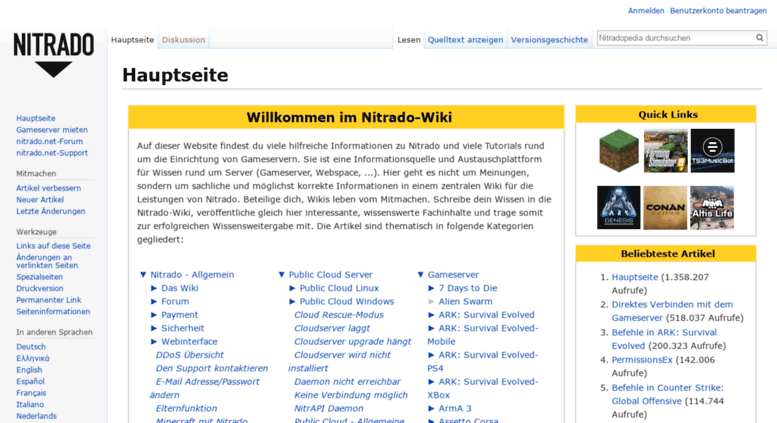Open Druckversion sidebar link
The height and width of the screenshot is (423, 777).
click(40, 288)
